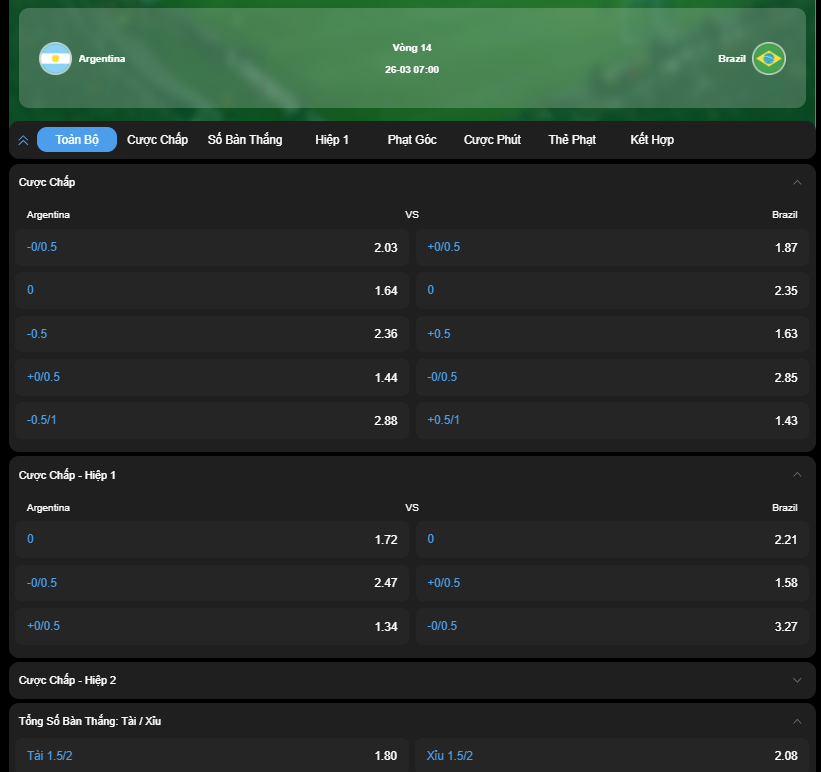
Task: Collapse tabs with double-chevron up icon
Action: click(x=24, y=140)
